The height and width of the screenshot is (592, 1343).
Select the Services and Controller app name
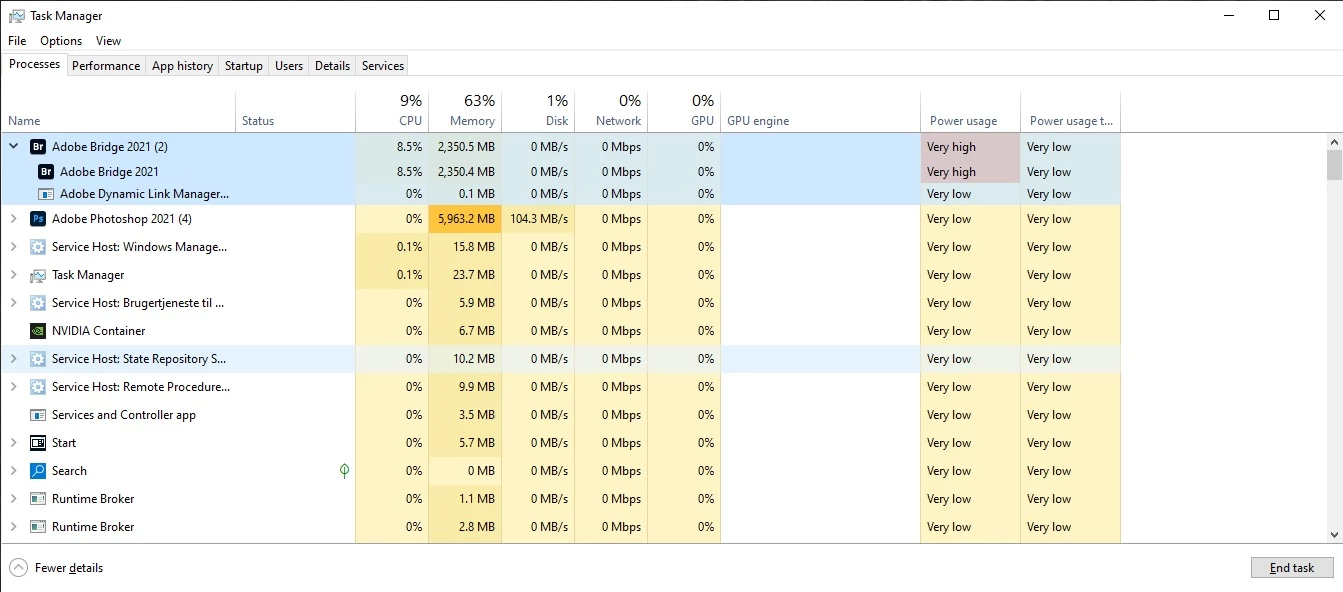click(124, 415)
